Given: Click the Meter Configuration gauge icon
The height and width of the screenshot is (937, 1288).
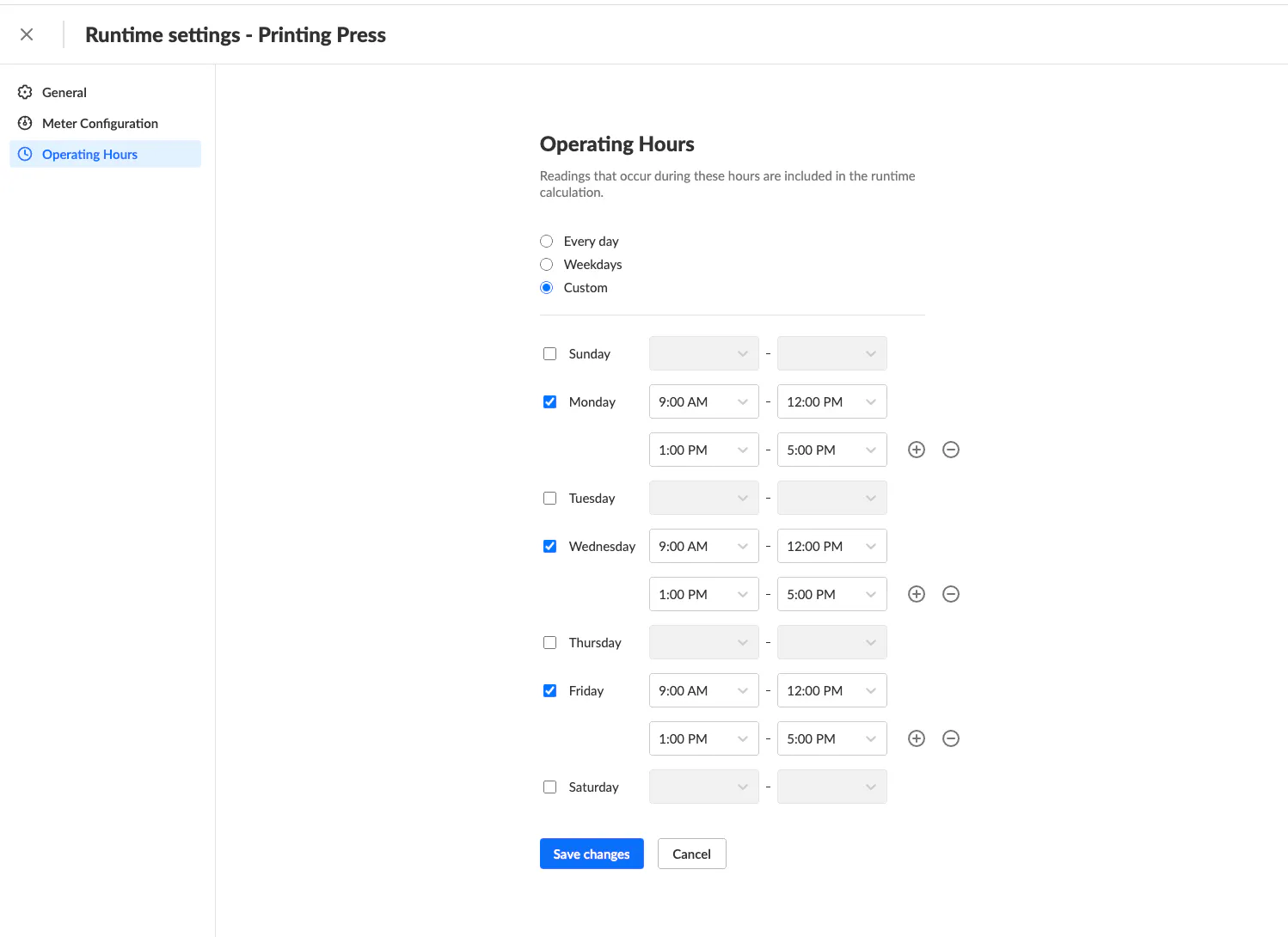Looking at the screenshot, I should pos(25,123).
